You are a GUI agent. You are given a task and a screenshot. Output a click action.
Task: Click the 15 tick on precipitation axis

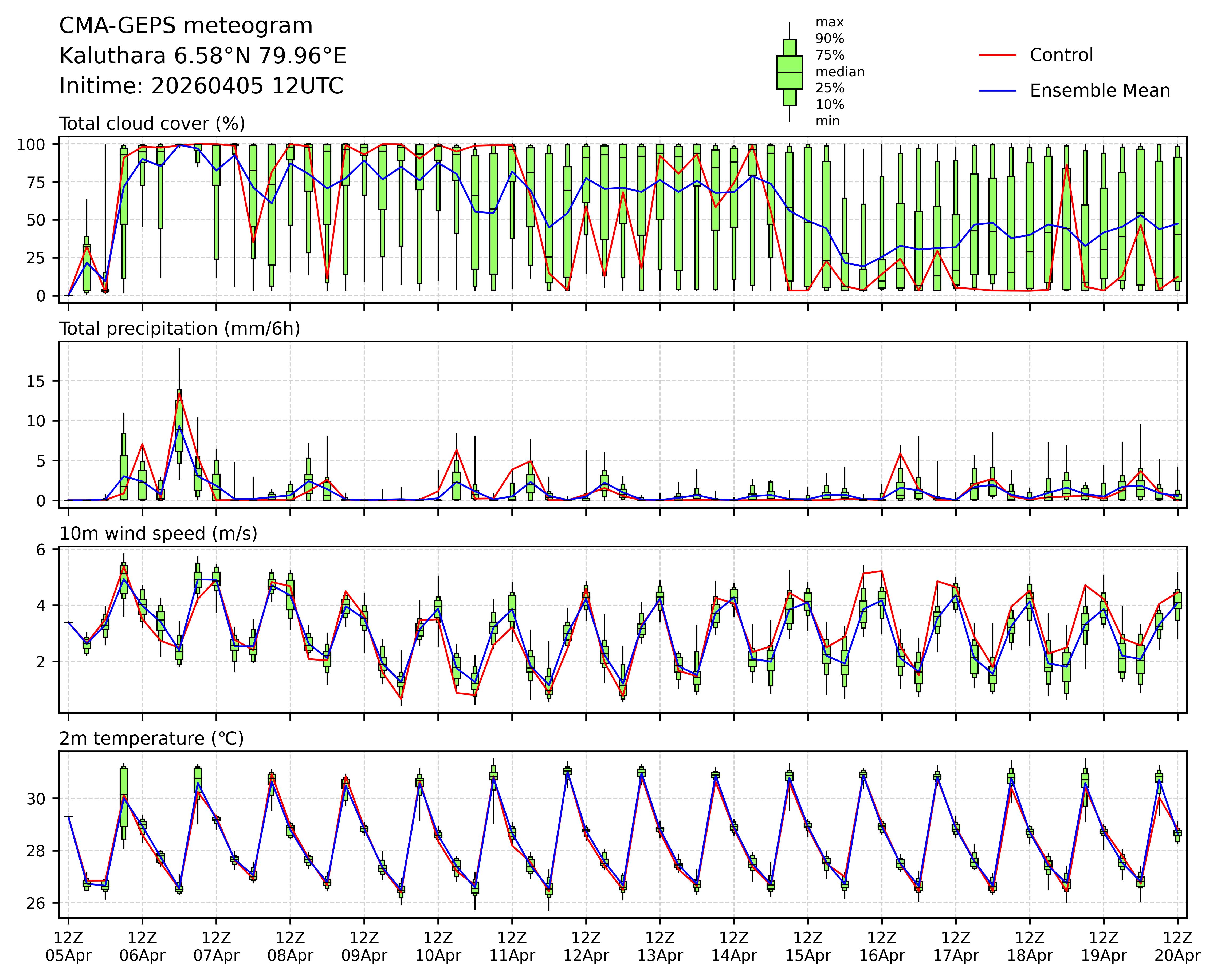36,381
